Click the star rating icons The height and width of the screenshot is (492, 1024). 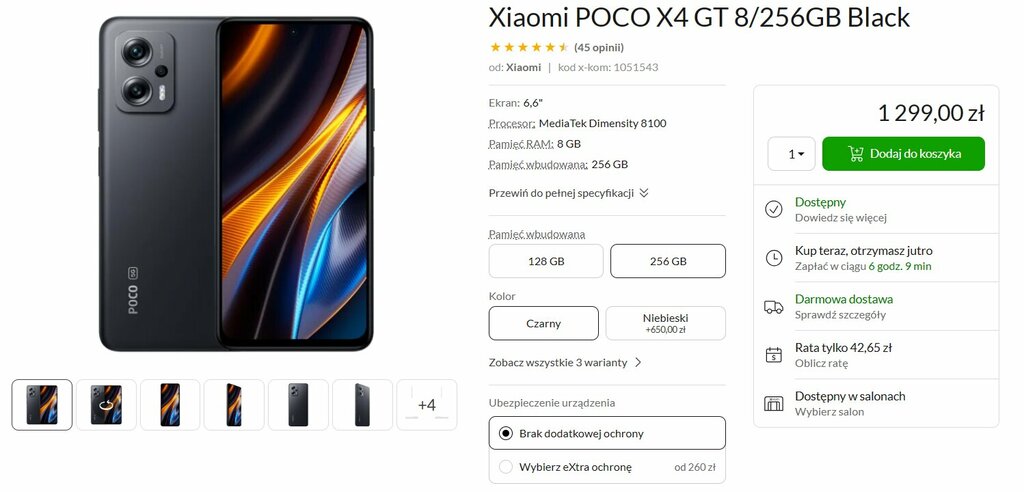click(529, 47)
